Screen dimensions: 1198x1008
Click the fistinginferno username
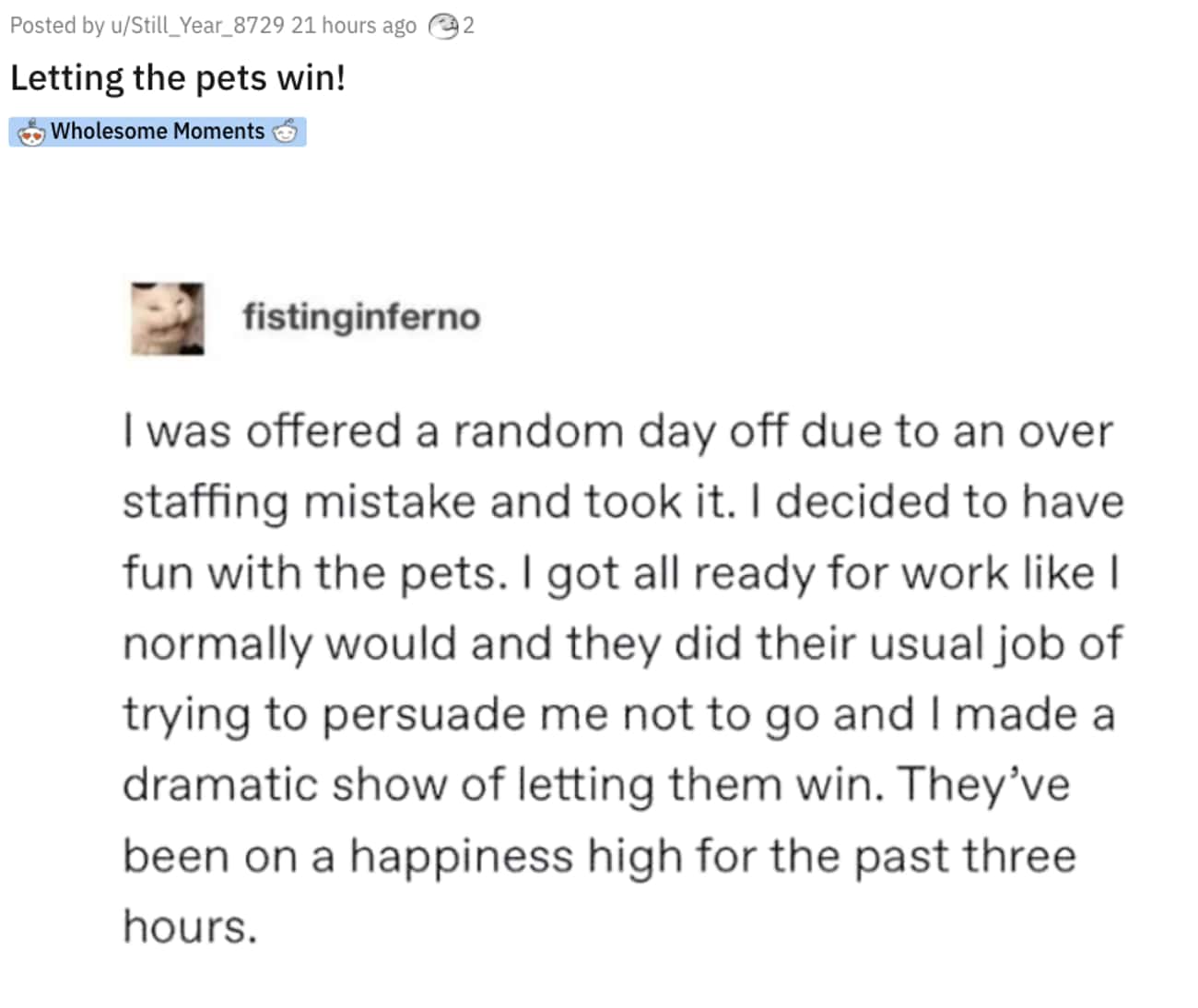[361, 317]
